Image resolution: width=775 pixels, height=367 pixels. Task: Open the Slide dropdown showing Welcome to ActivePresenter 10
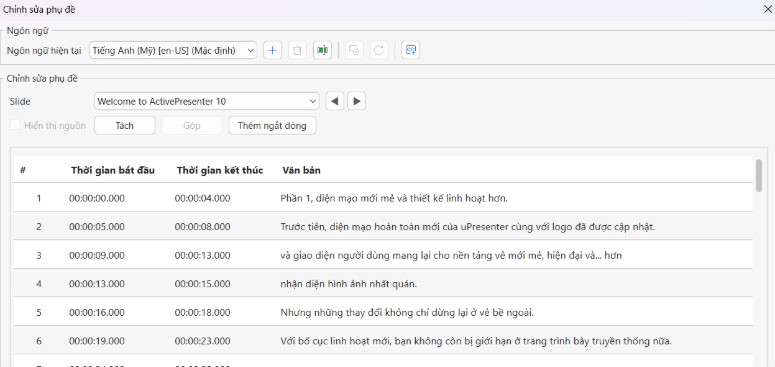coord(207,101)
